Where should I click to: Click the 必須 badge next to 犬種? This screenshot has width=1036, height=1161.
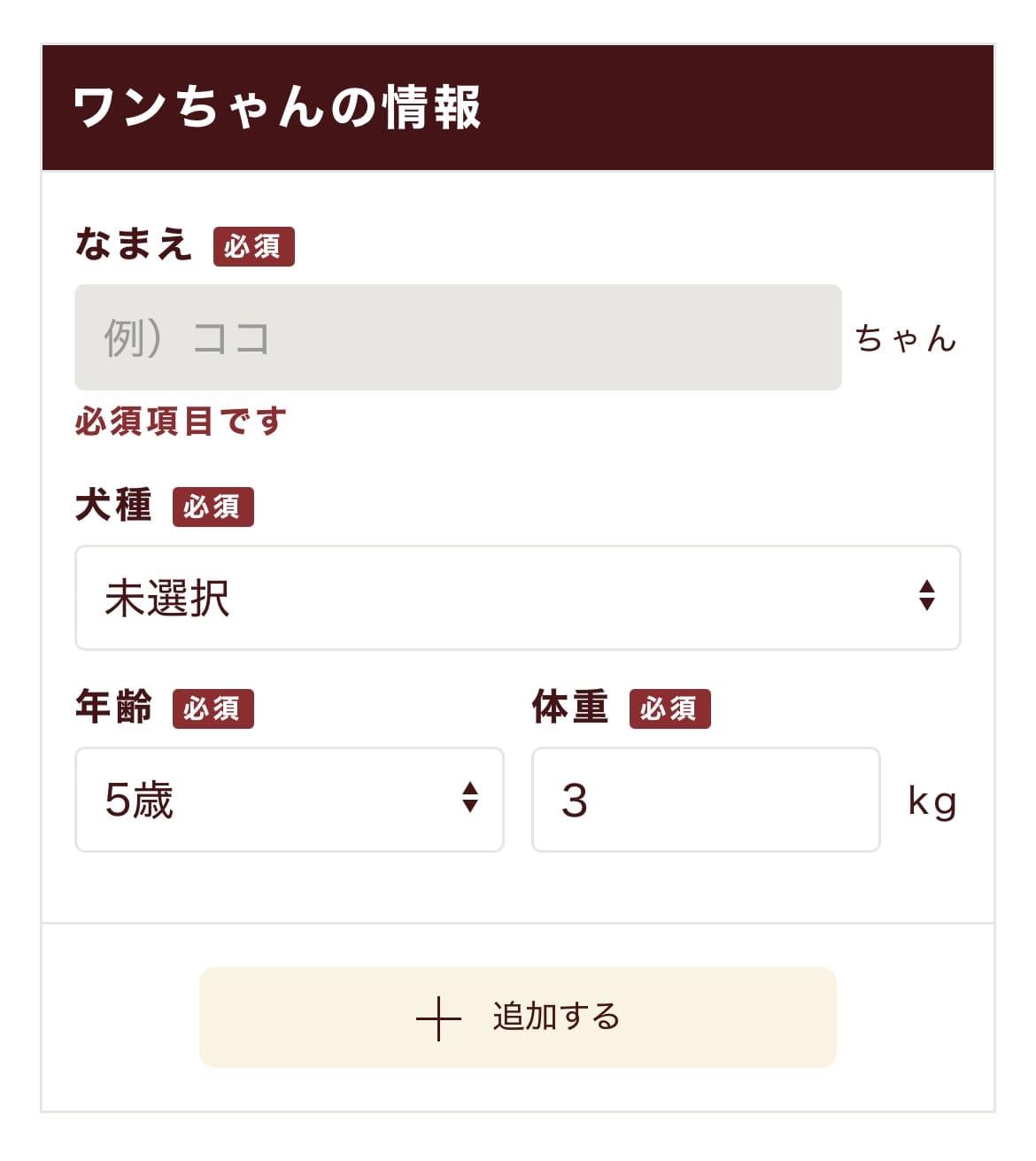point(213,507)
